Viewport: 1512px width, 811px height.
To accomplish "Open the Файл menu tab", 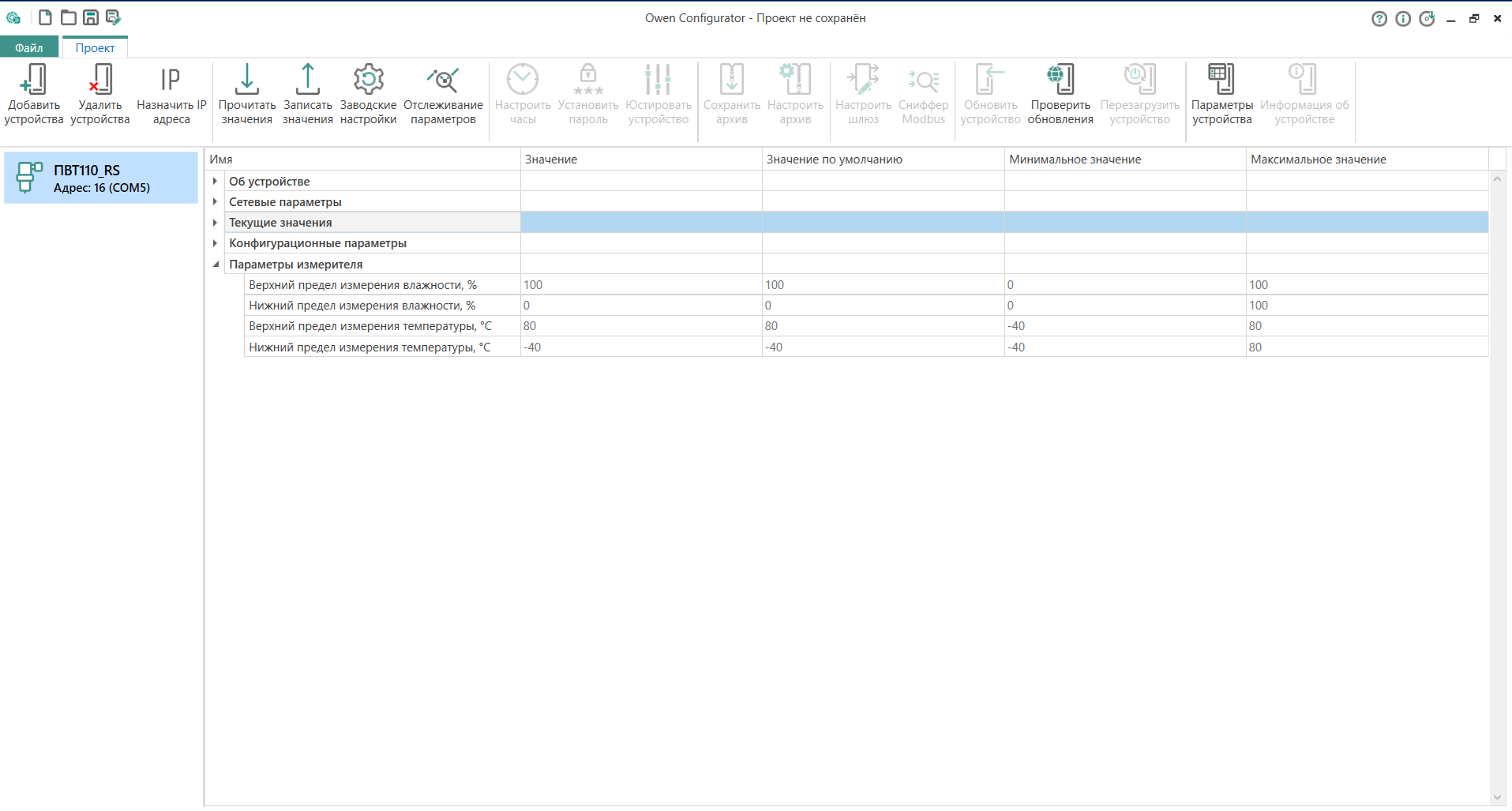I will (29, 47).
